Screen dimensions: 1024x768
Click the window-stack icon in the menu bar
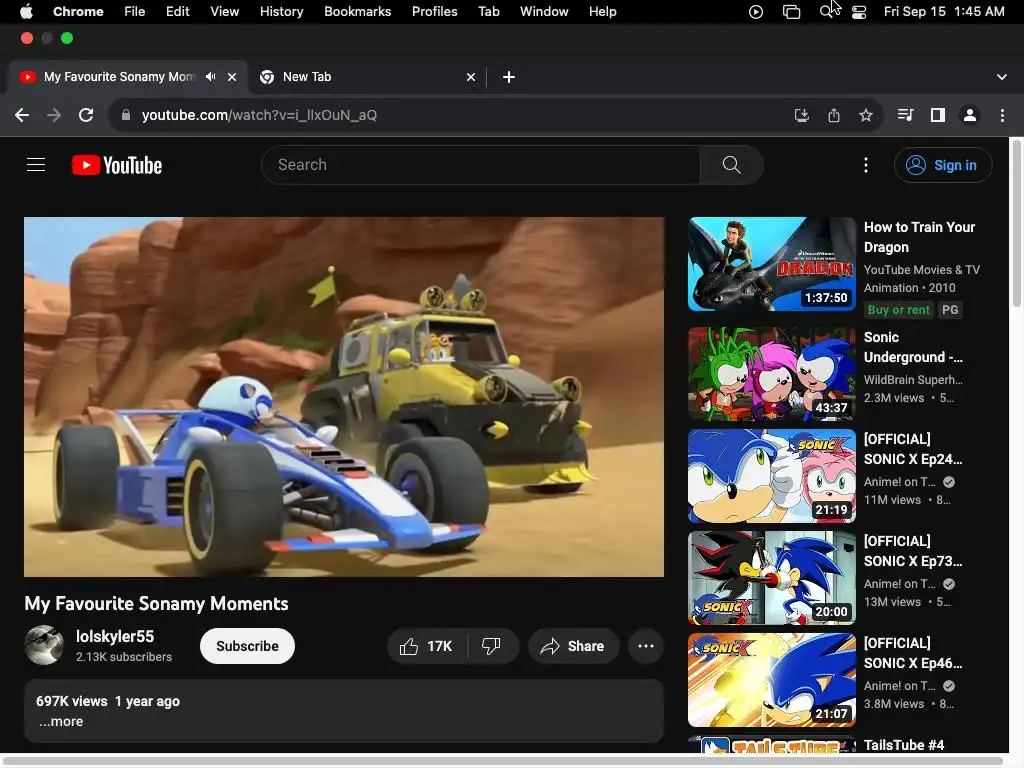tap(792, 12)
